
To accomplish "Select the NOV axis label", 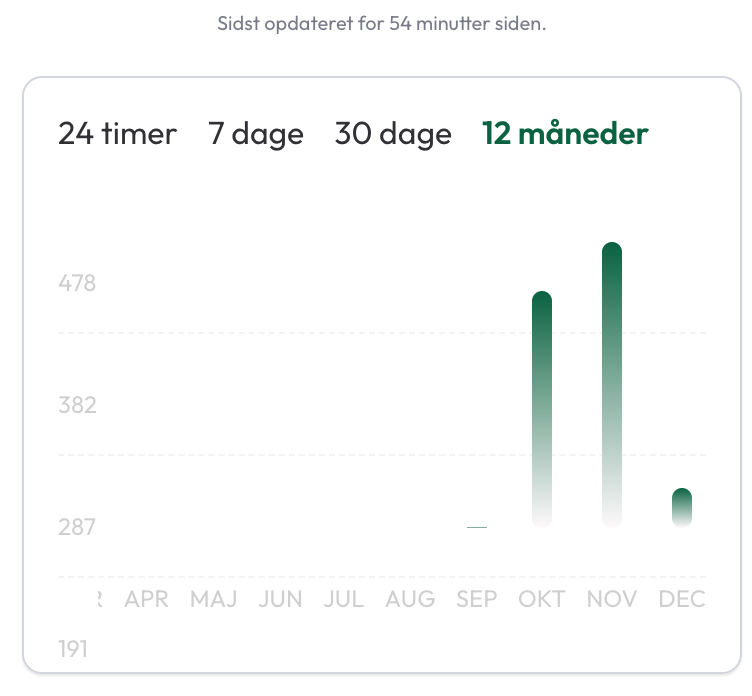I will pos(612,600).
